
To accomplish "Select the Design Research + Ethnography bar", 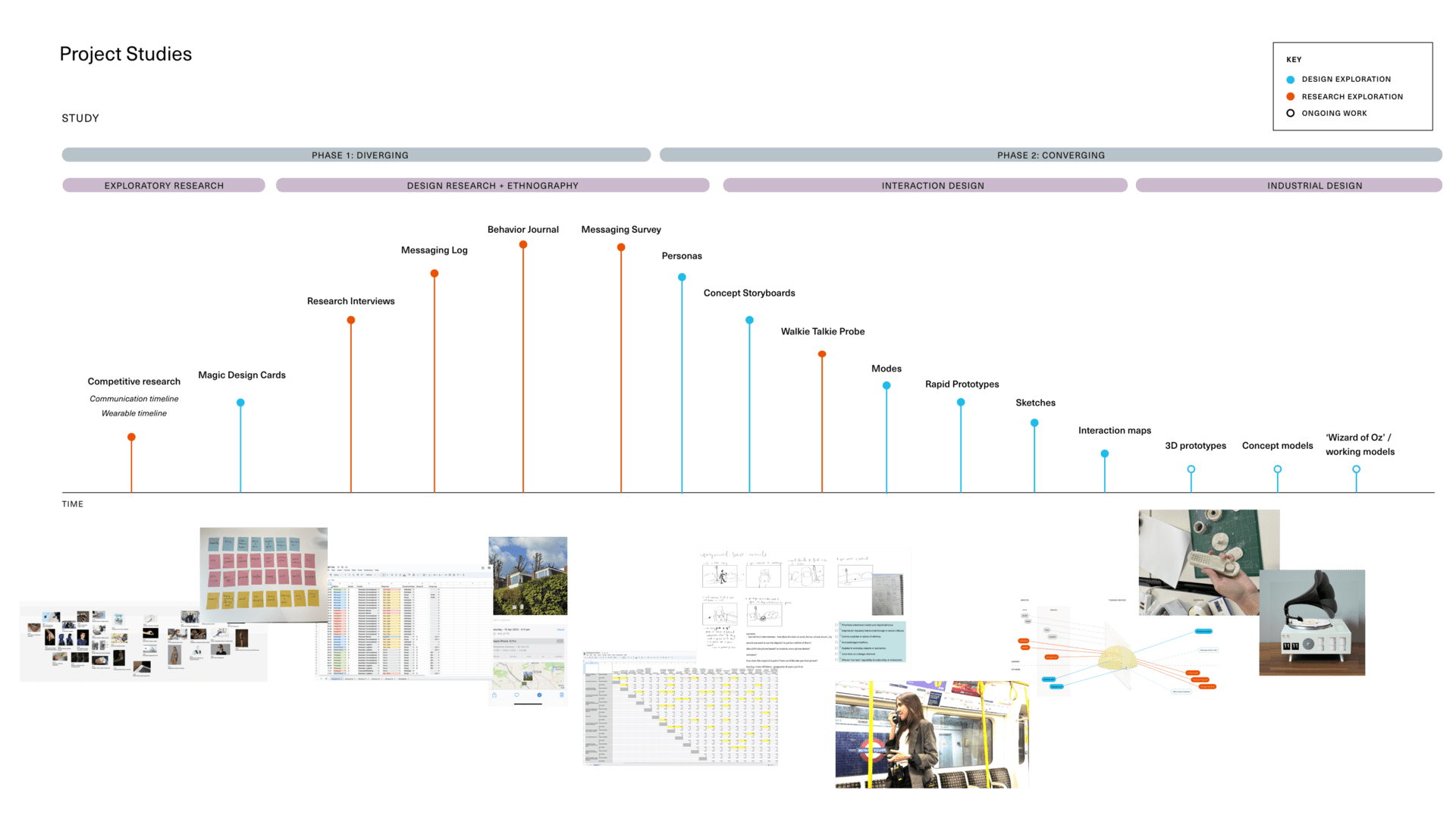I will [x=493, y=185].
